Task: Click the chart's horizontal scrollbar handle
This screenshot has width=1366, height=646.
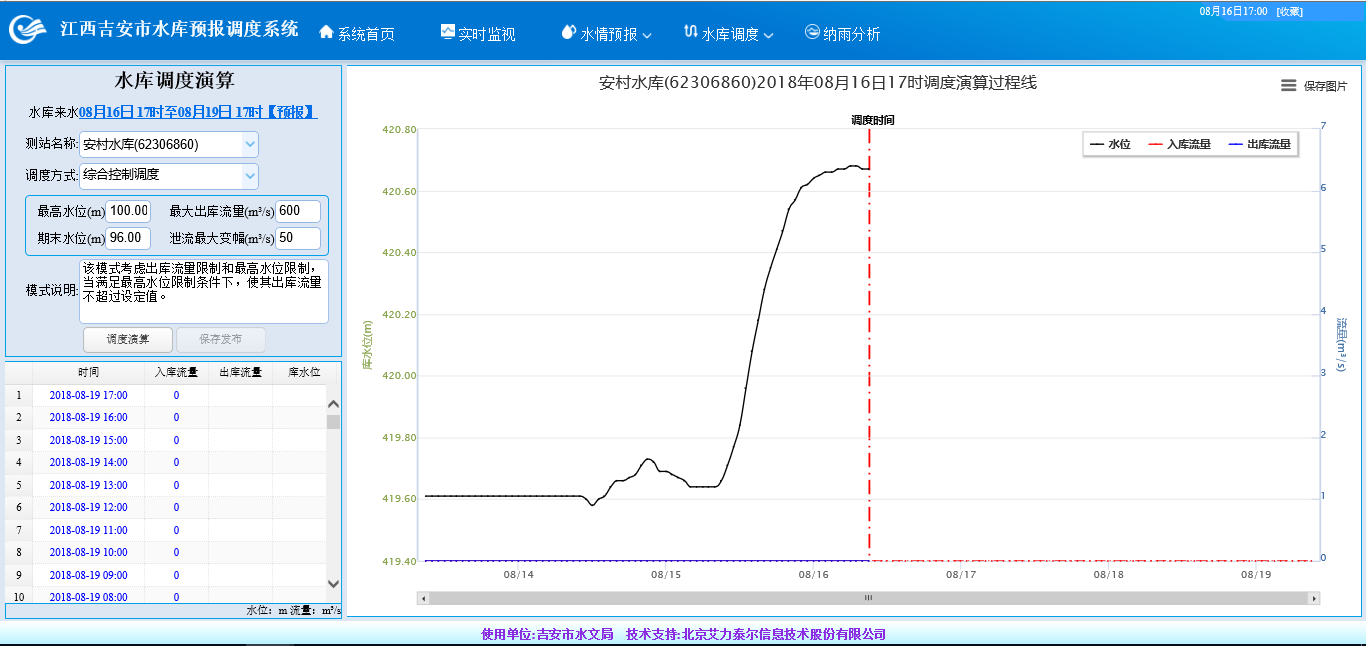Action: (x=868, y=598)
